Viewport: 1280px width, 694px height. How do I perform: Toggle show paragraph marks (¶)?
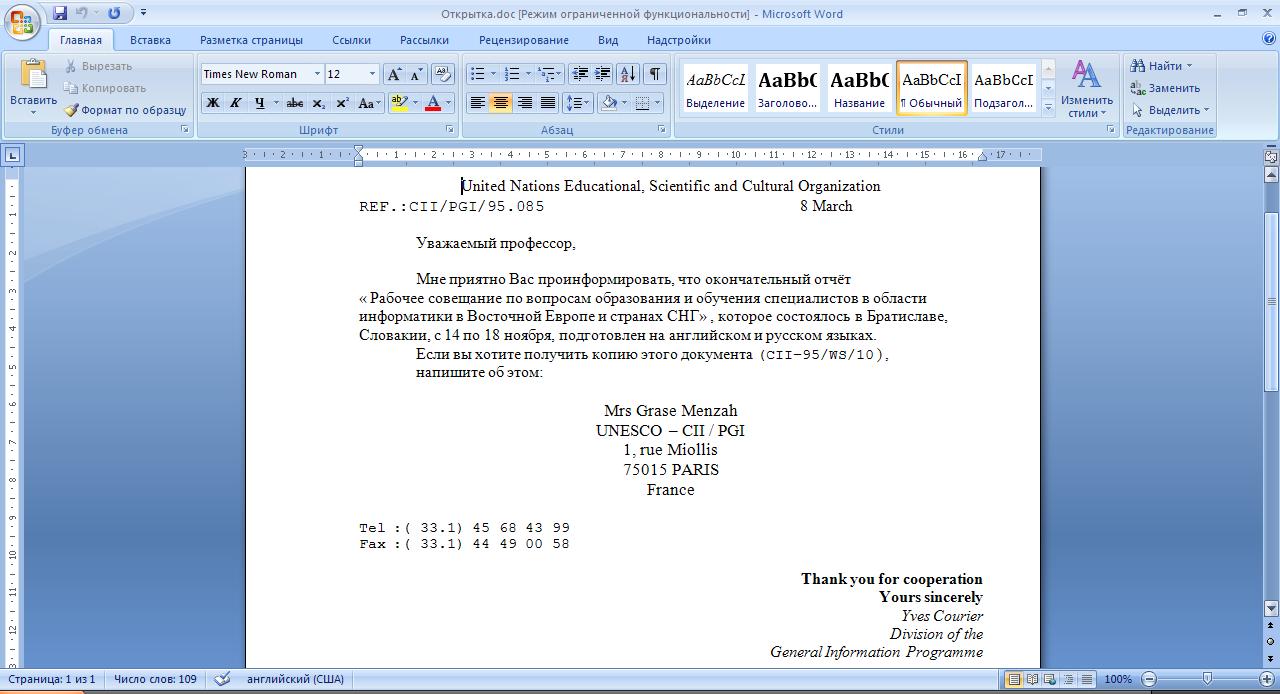(x=655, y=74)
